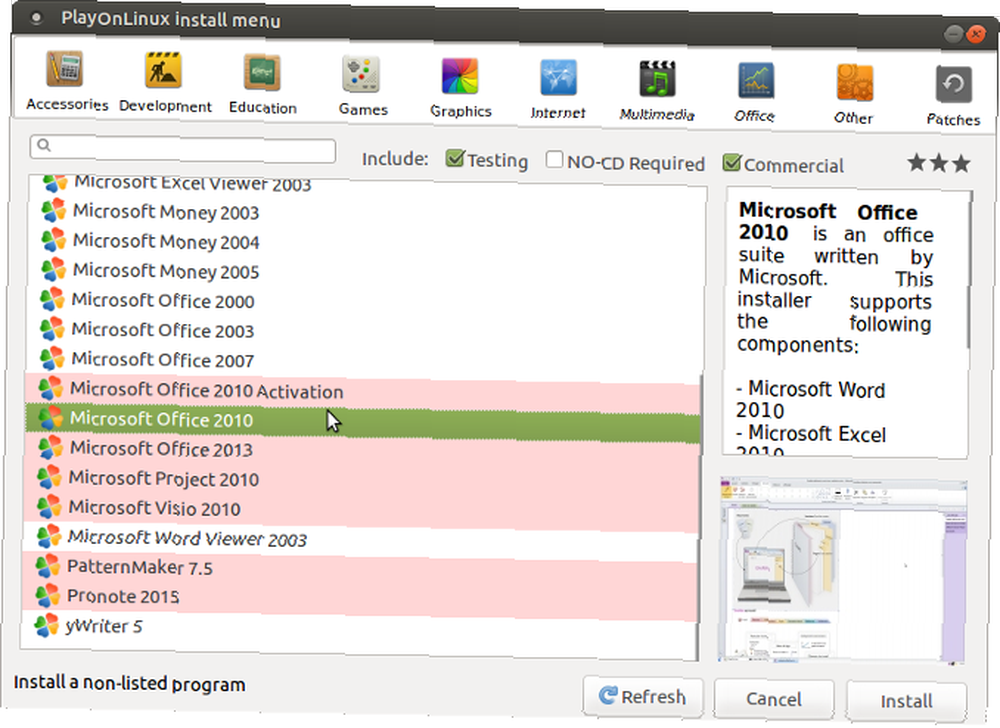
Task: Select Microsoft Project 2010 text
Action: 164,478
